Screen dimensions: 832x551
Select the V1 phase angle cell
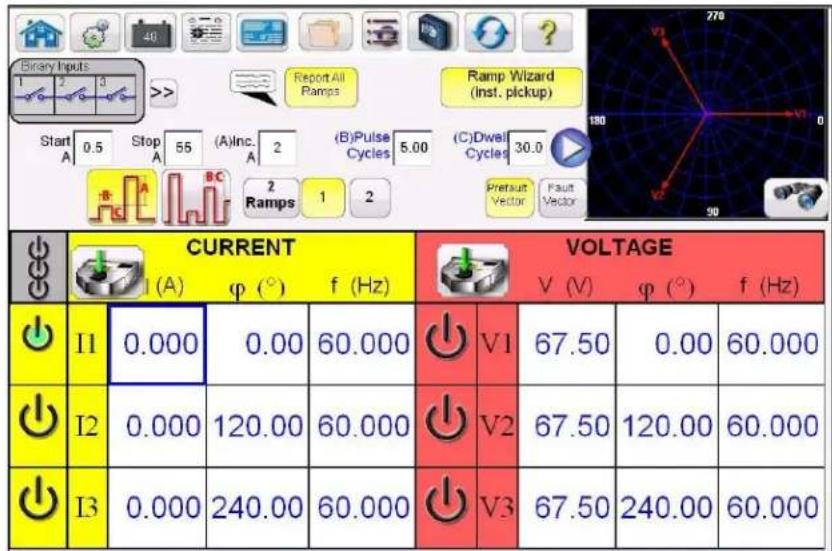(668, 345)
